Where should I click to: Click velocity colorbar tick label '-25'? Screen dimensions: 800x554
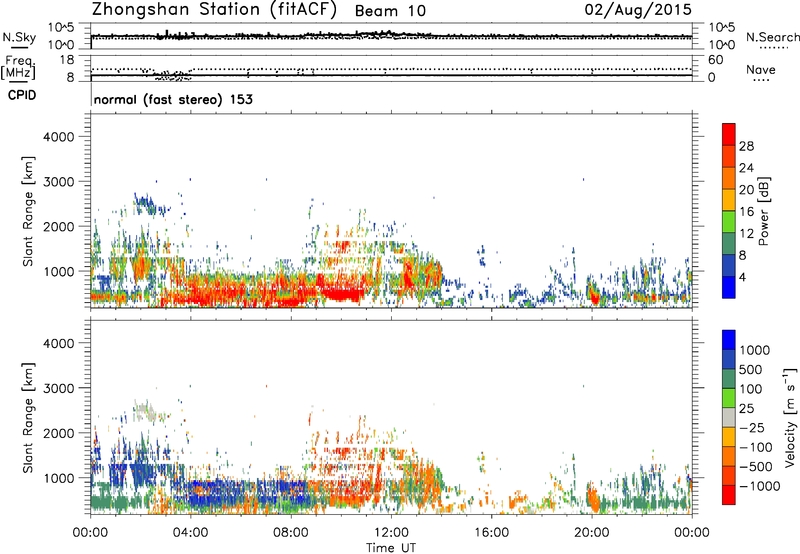(x=753, y=427)
